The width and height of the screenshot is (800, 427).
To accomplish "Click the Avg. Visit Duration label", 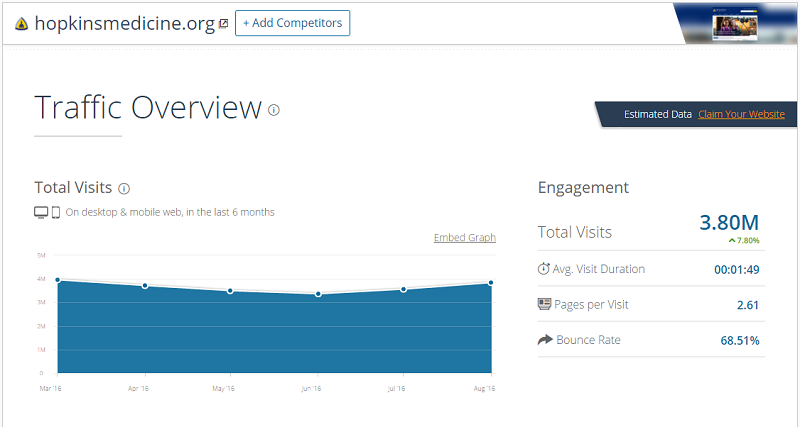I will click(598, 269).
